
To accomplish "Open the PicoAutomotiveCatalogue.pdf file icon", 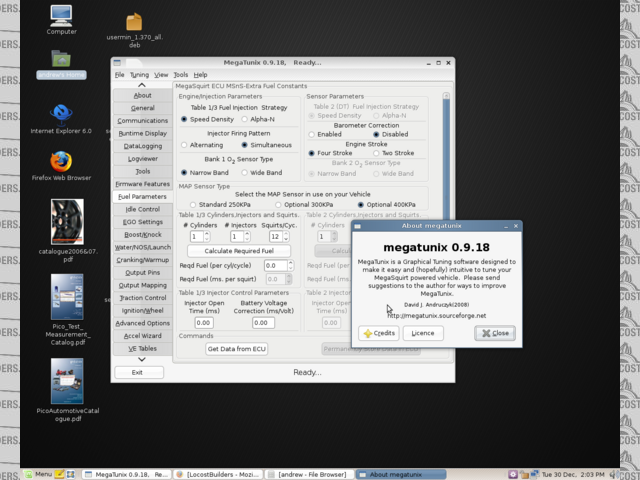I will [x=67, y=381].
